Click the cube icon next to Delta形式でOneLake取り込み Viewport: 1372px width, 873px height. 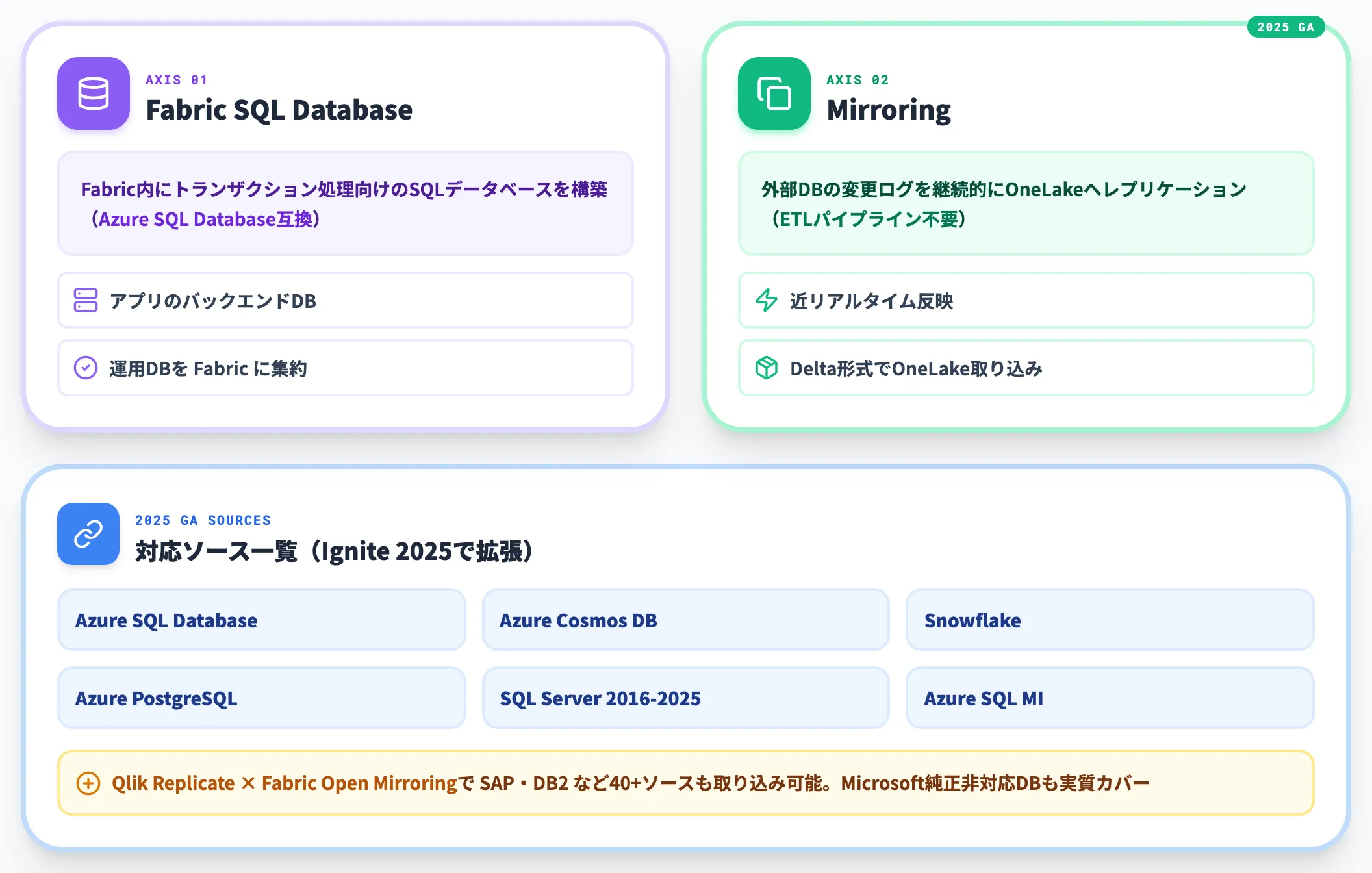767,368
